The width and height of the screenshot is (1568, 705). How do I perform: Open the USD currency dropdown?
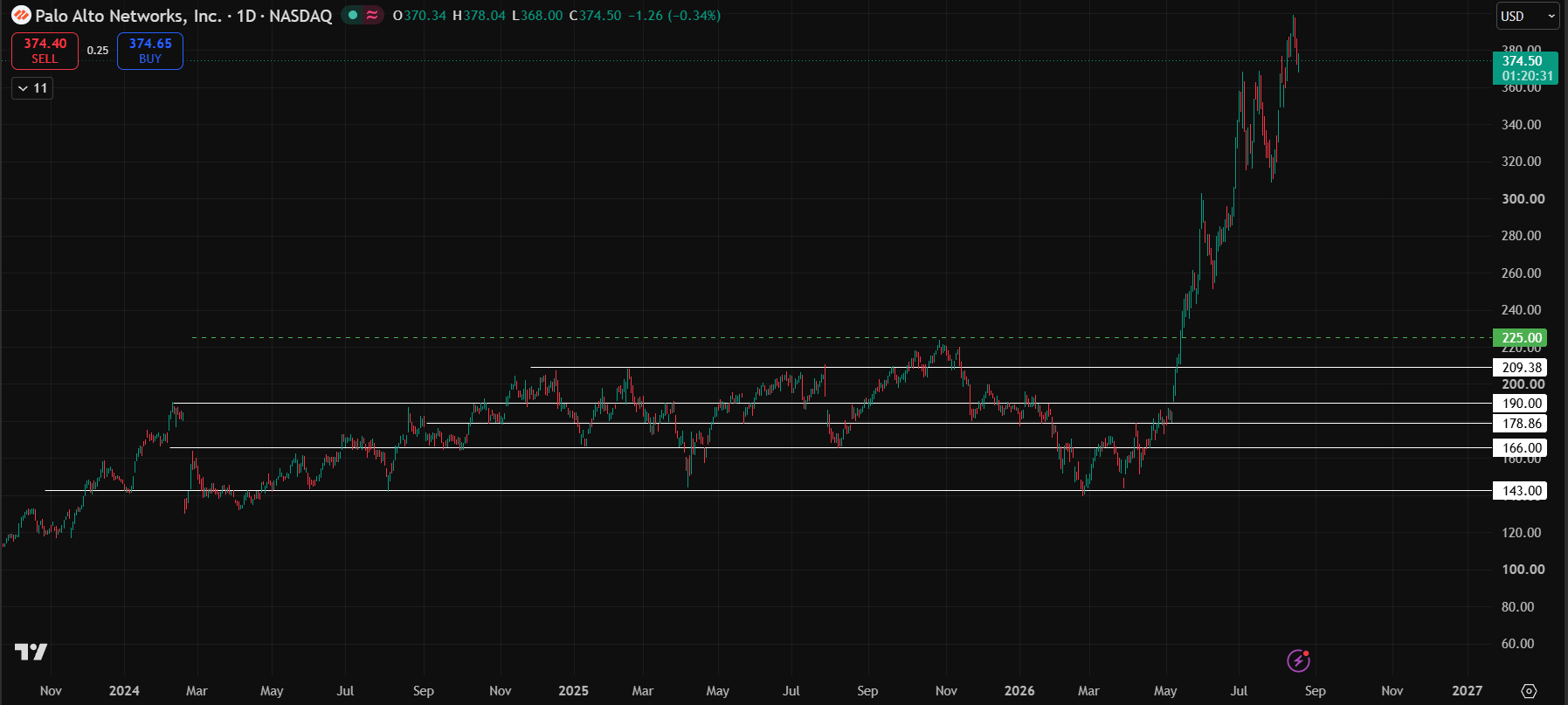point(1528,16)
